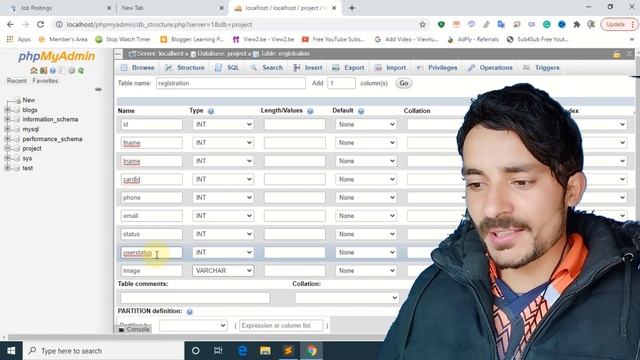Click the green shield extension icon
The image size is (640, 360).
coord(441,24)
